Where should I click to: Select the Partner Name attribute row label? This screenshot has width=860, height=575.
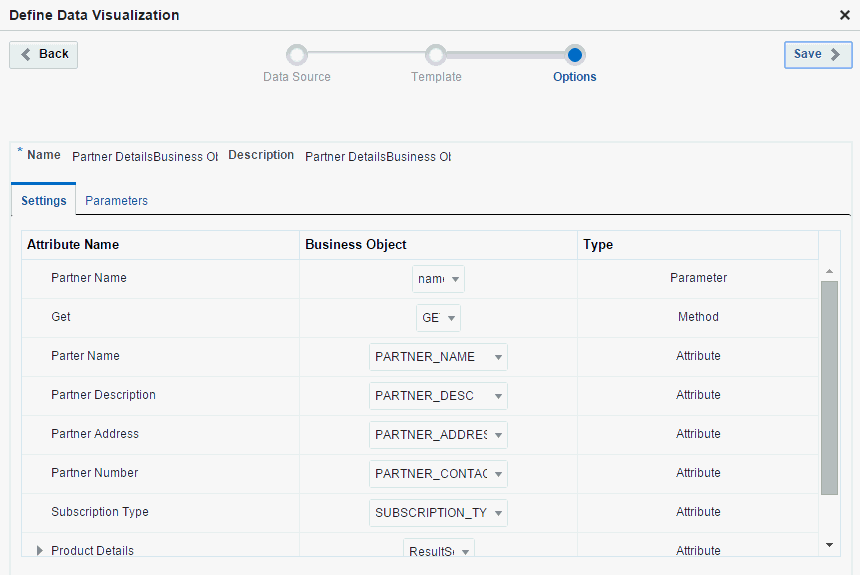tap(89, 278)
